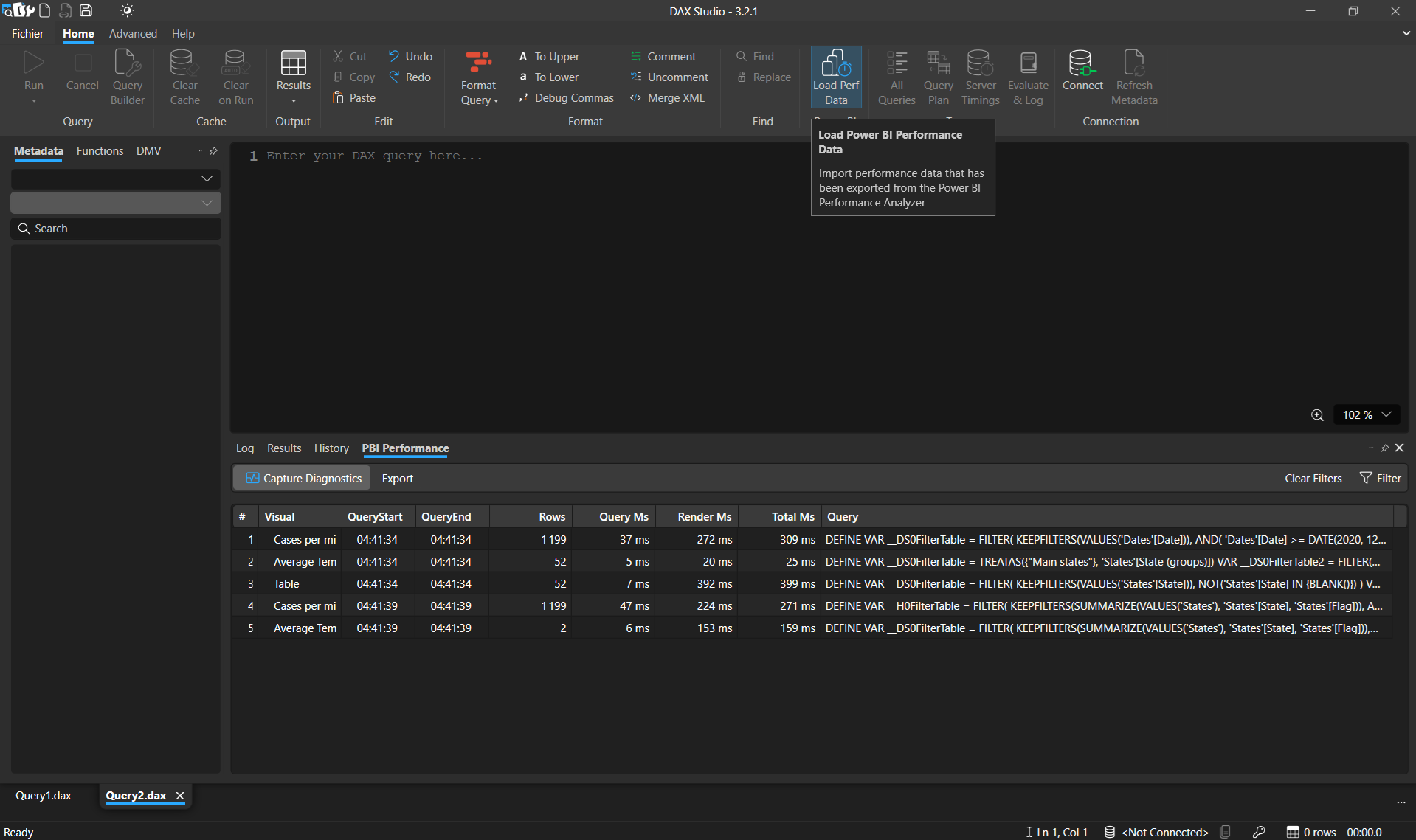Switch to the Log tab
1416x840 pixels.
click(244, 448)
